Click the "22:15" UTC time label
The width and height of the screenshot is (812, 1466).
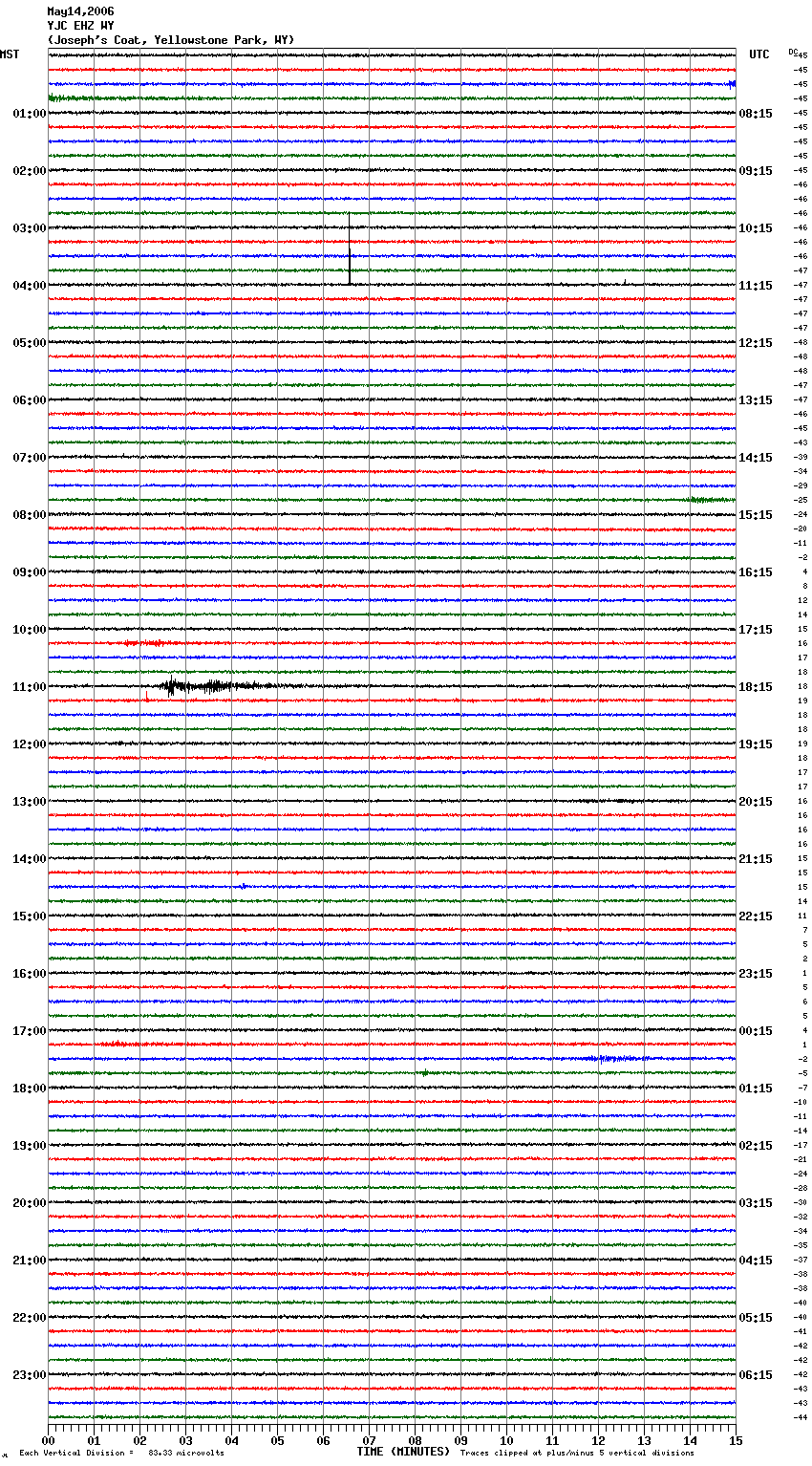(756, 916)
